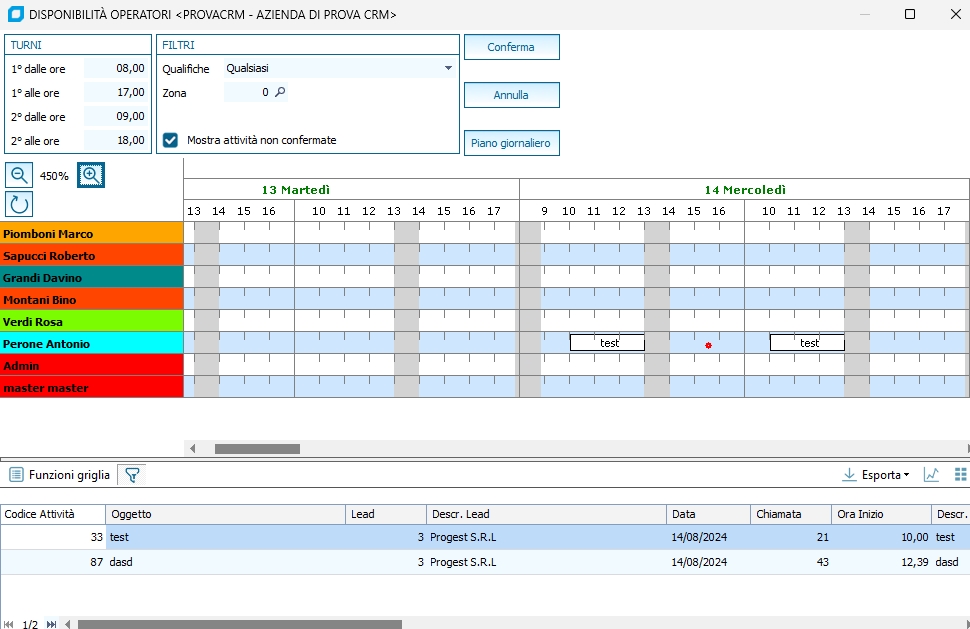Sort by the Oggetto column header

tap(225, 514)
